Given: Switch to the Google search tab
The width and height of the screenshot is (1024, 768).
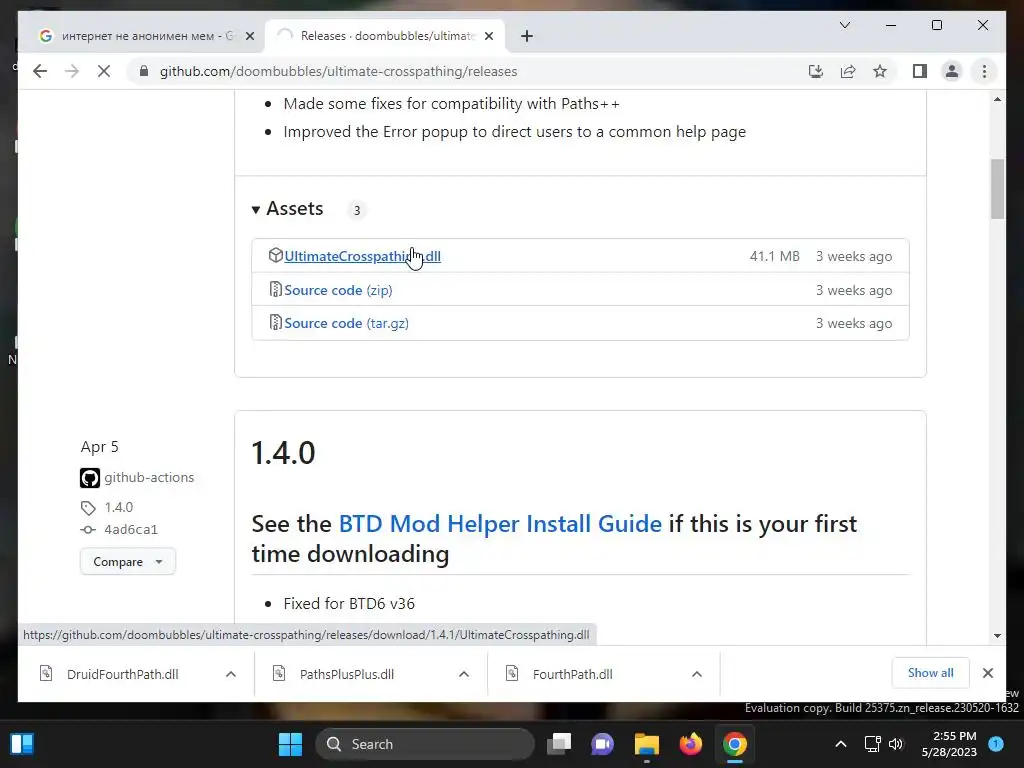Looking at the screenshot, I should coord(138,36).
